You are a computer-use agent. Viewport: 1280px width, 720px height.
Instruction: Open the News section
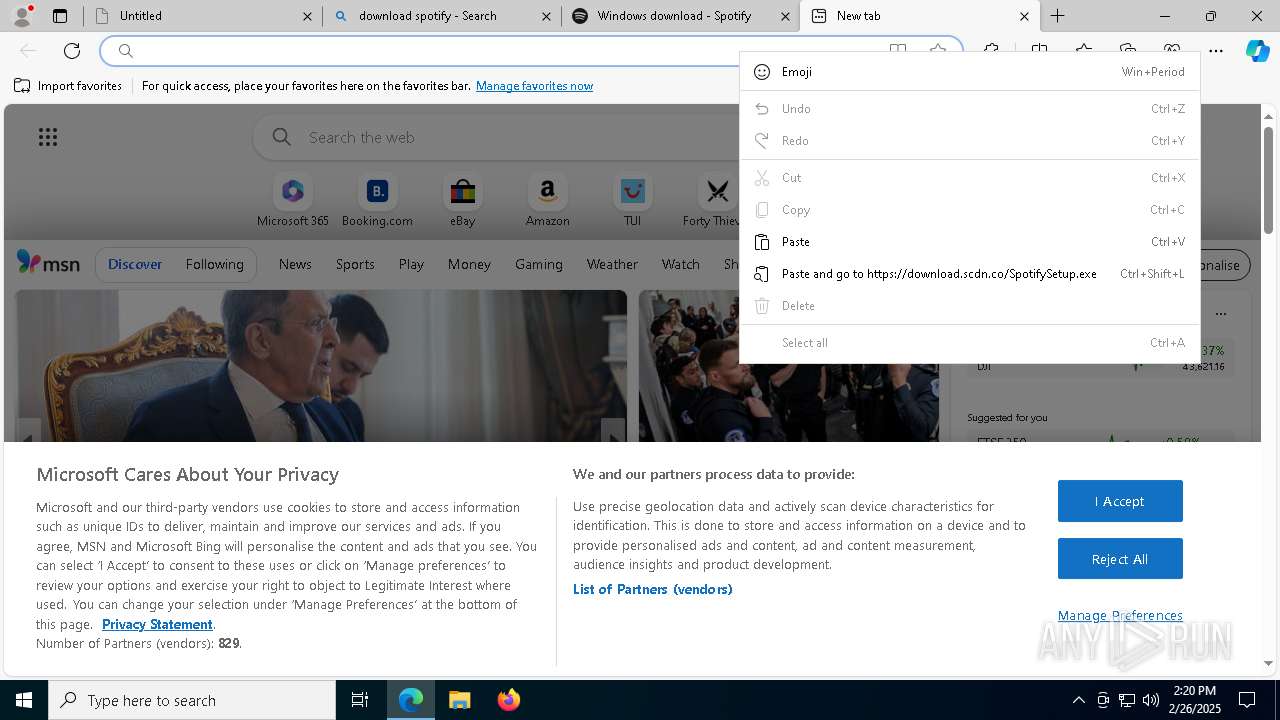(295, 264)
